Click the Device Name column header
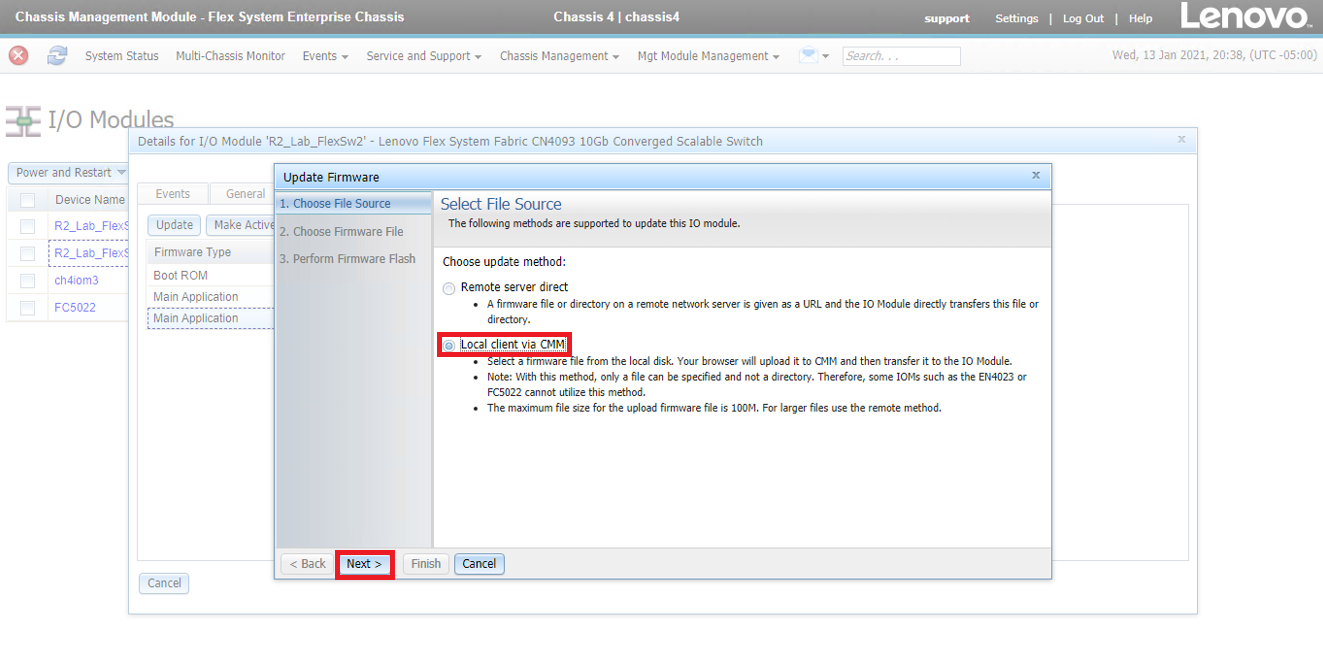The height and width of the screenshot is (648, 1323). click(x=90, y=200)
